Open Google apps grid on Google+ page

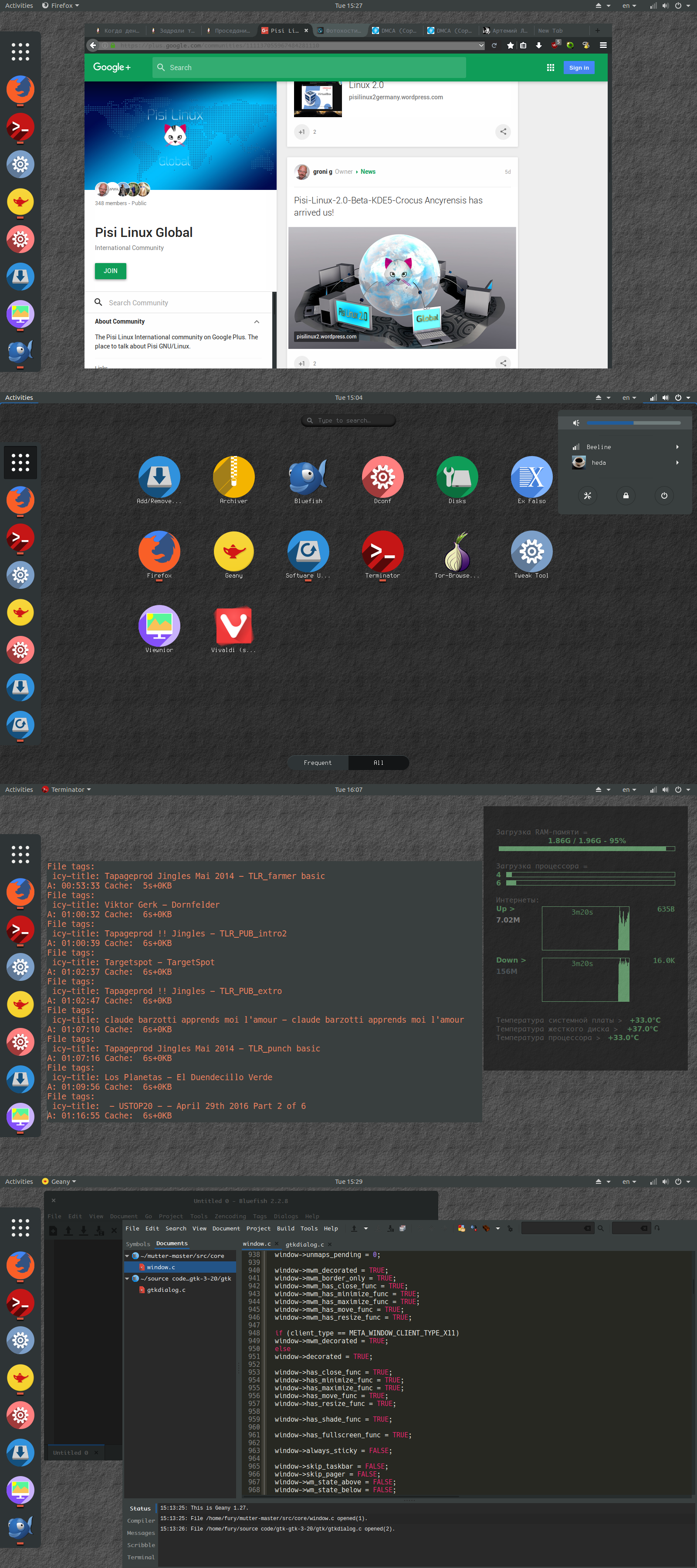pos(550,68)
